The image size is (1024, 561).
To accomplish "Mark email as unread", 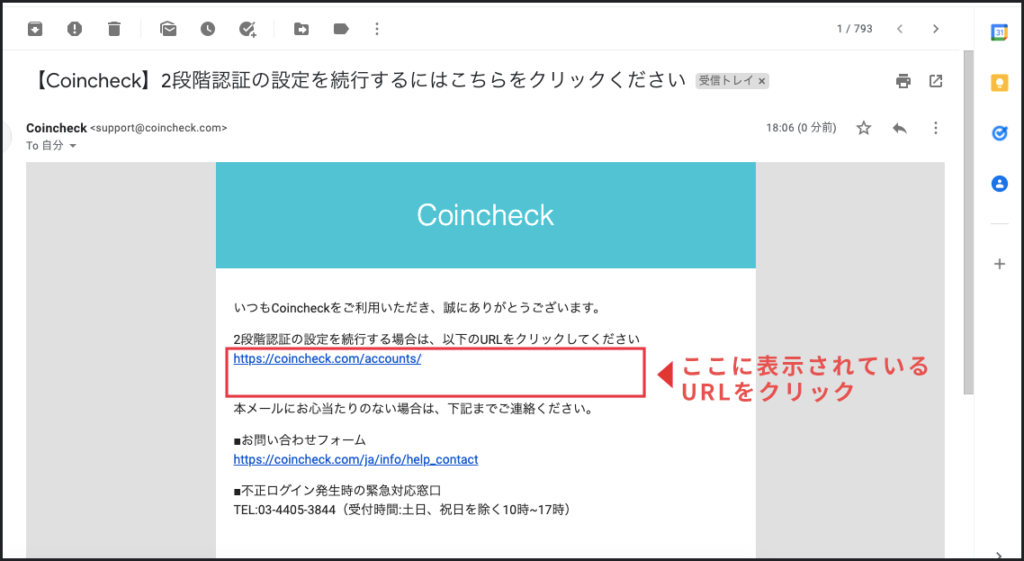I will (168, 29).
